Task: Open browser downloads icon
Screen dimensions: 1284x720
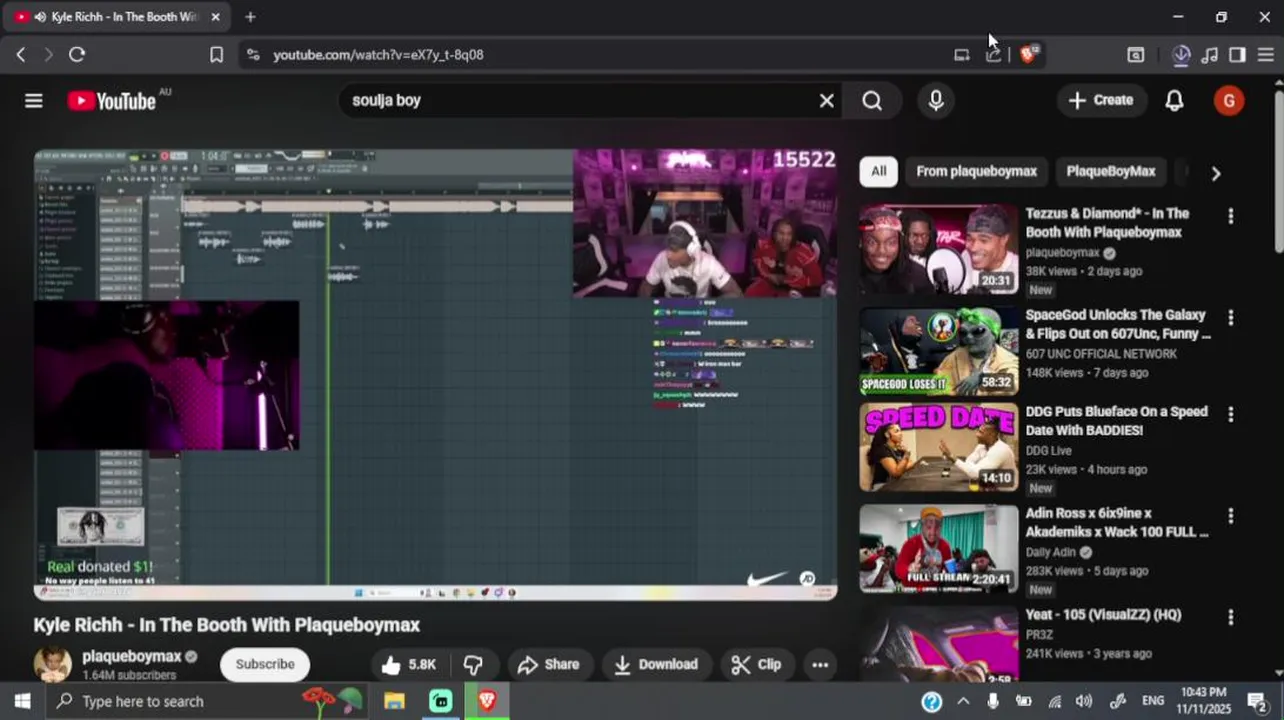Action: tap(1181, 55)
